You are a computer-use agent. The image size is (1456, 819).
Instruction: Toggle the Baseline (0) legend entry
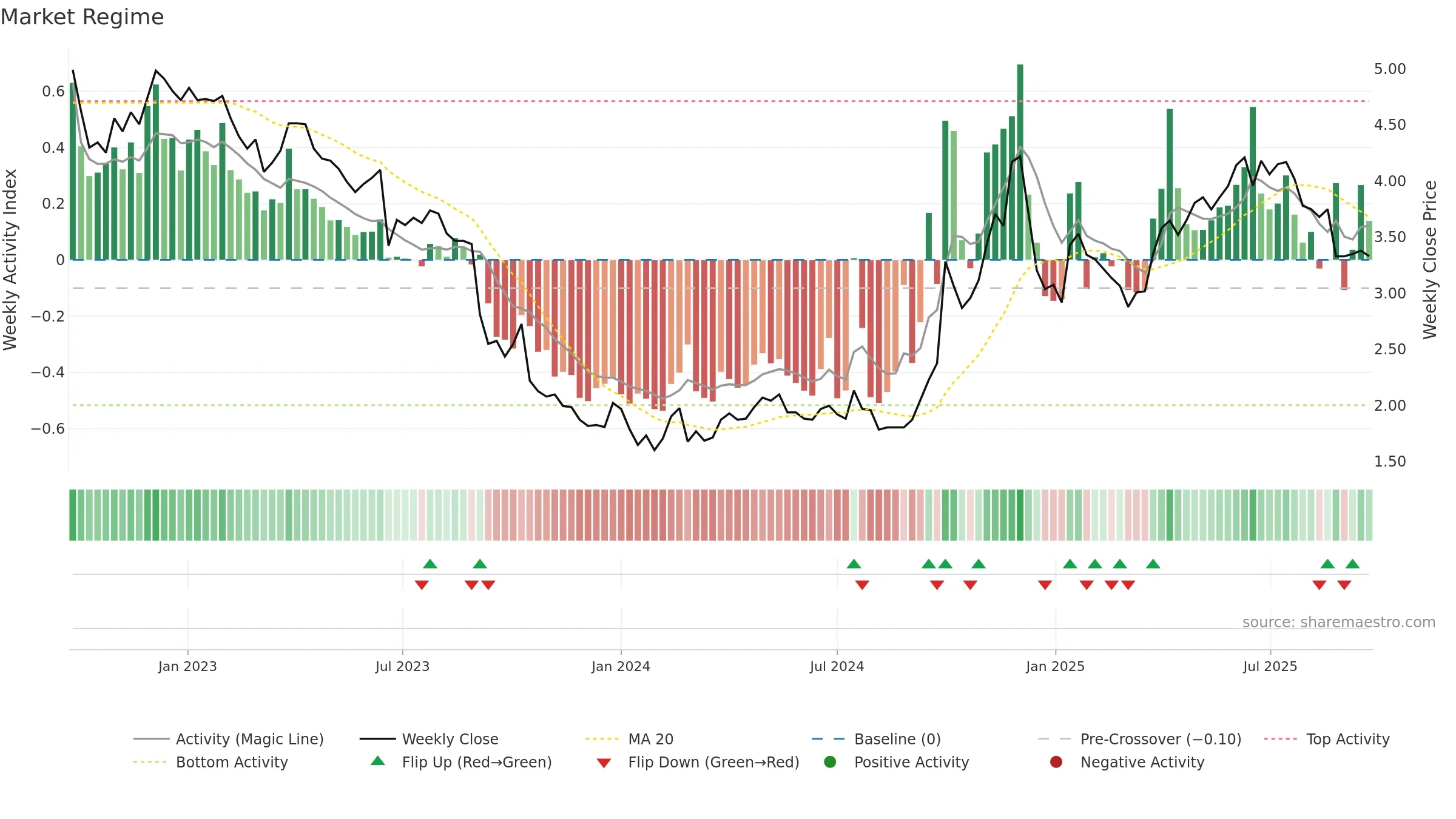coord(876,739)
